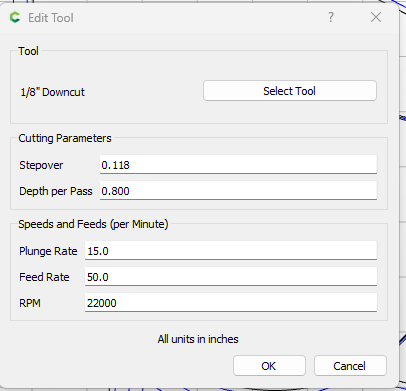Click into the Stepover field
This screenshot has height=391, width=406.
[x=238, y=165]
